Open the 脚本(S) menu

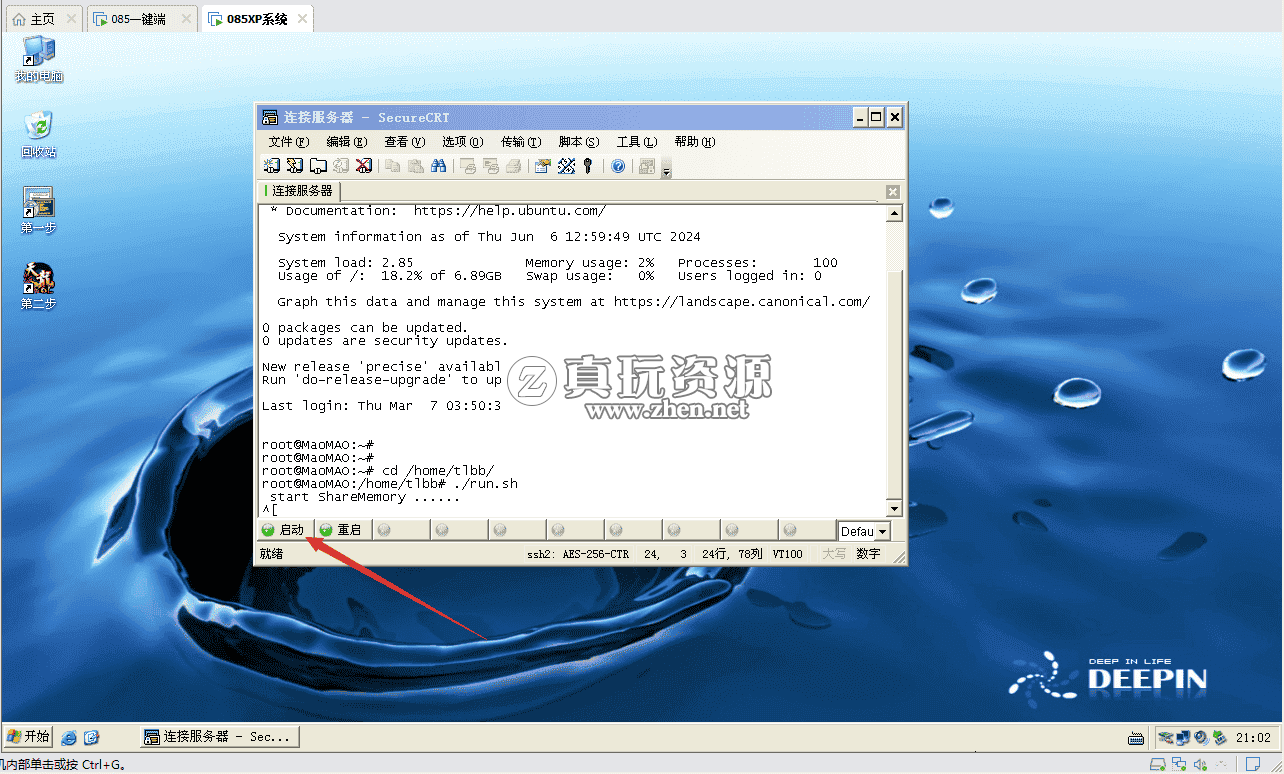(579, 142)
